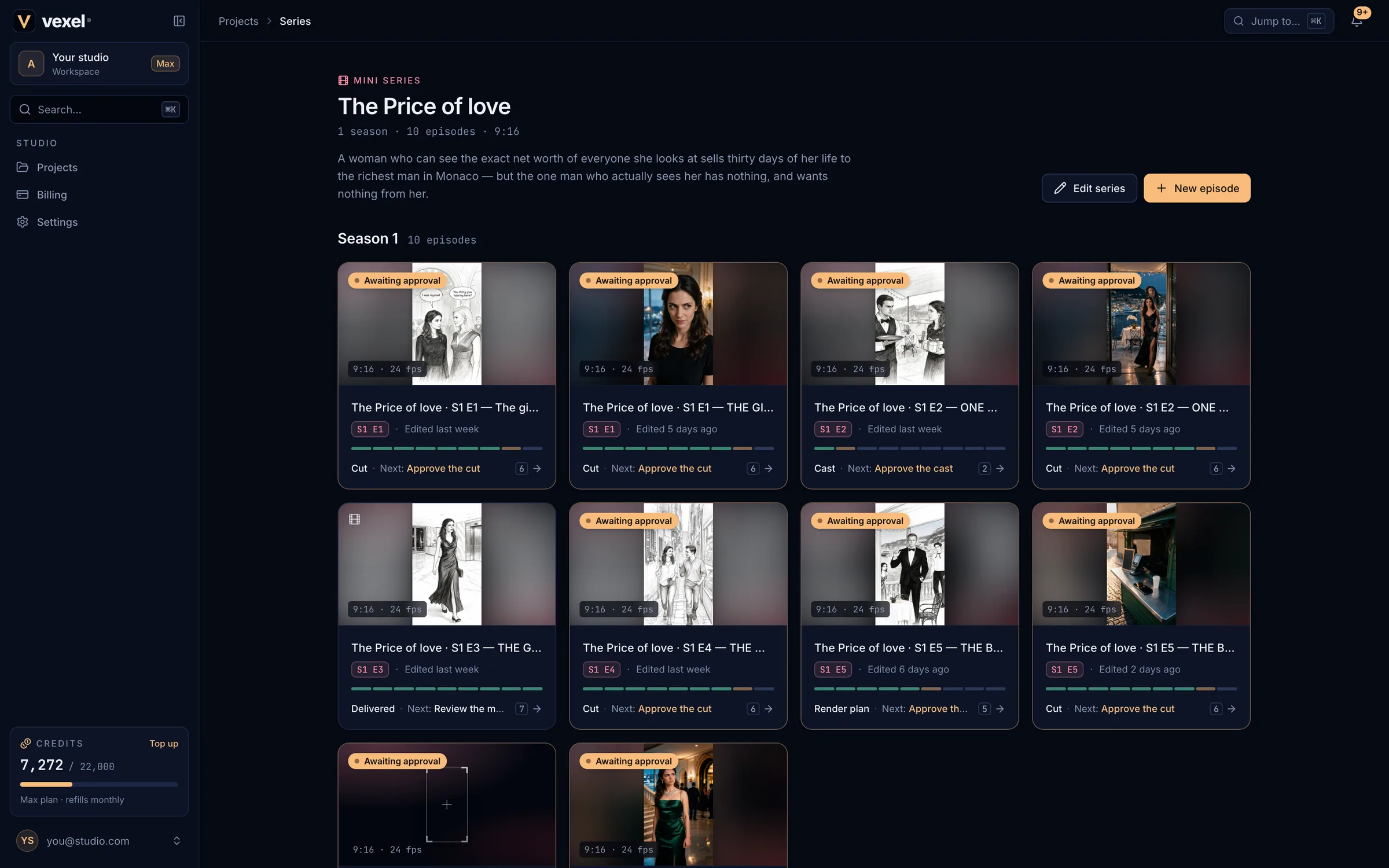Click the Mini Series film icon
Viewport: 1389px width, 868px height.
tap(343, 80)
